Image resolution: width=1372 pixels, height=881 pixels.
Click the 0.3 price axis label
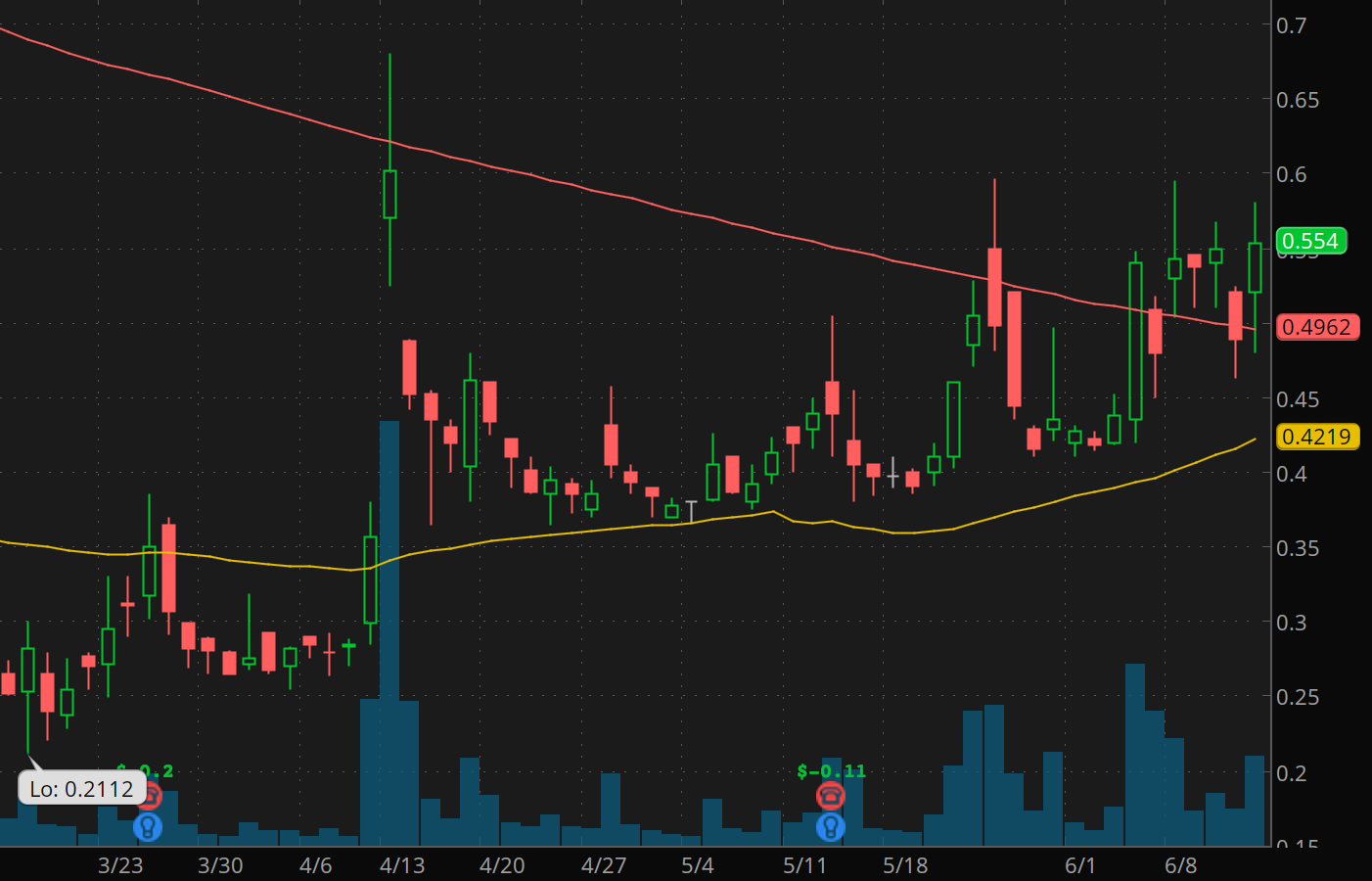tap(1291, 623)
